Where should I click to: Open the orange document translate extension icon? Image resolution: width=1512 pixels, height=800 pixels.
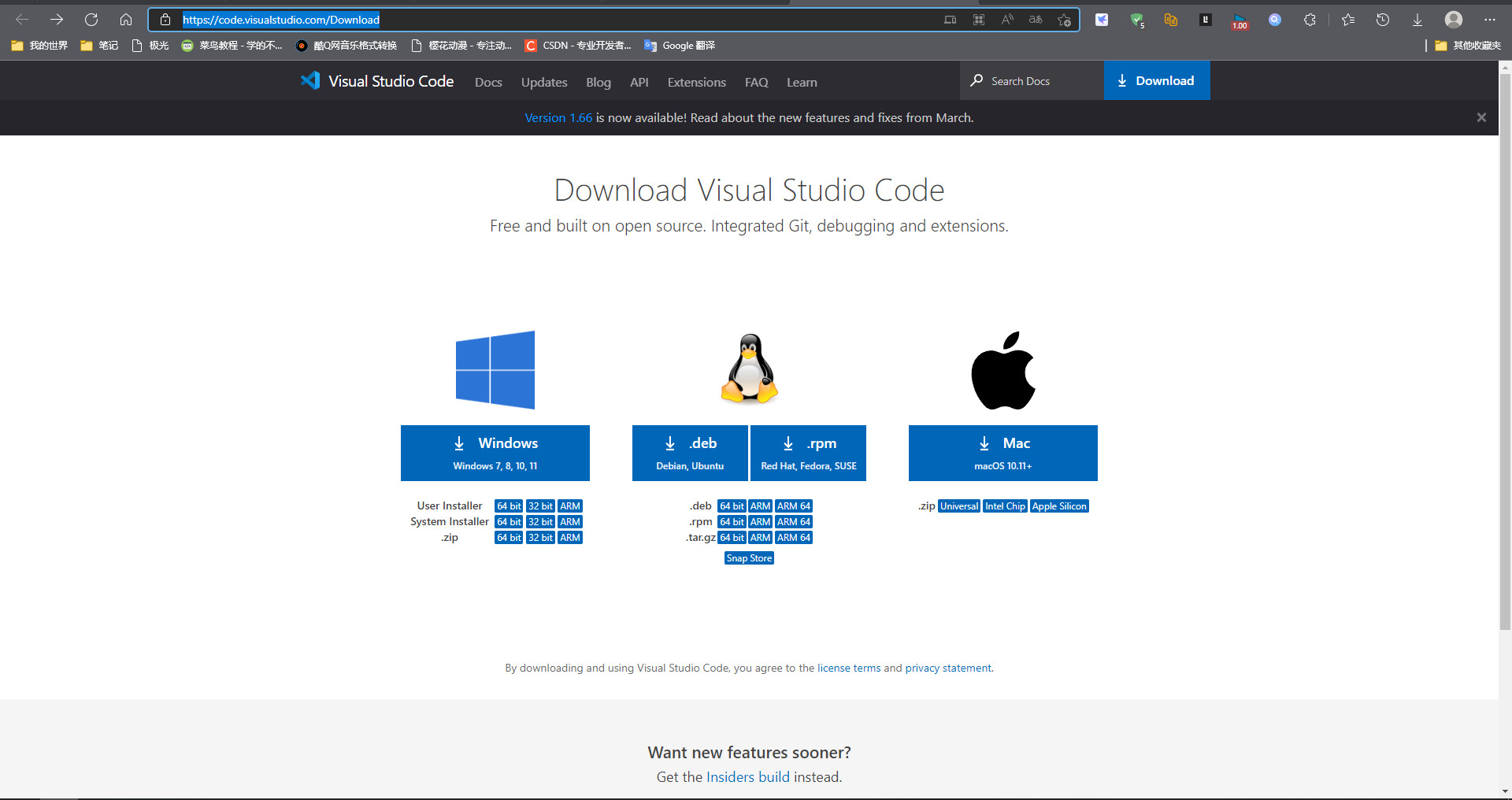pos(1171,20)
